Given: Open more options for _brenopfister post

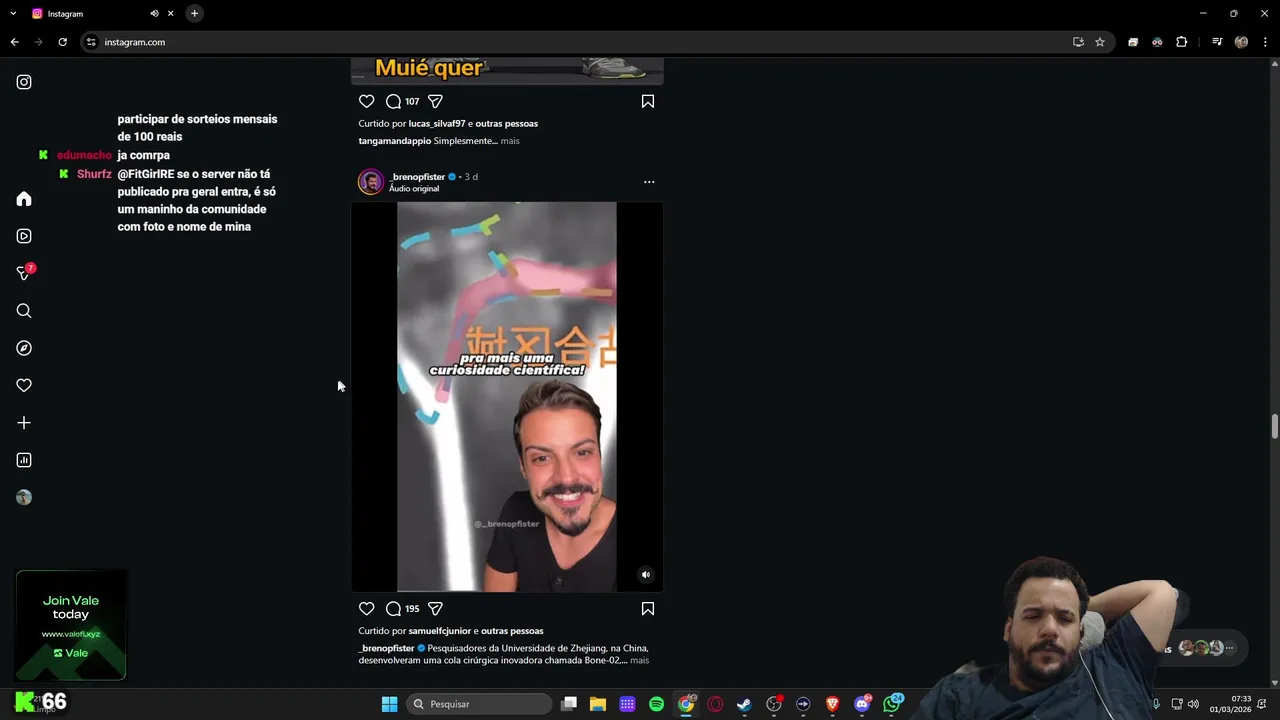Looking at the screenshot, I should point(649,182).
